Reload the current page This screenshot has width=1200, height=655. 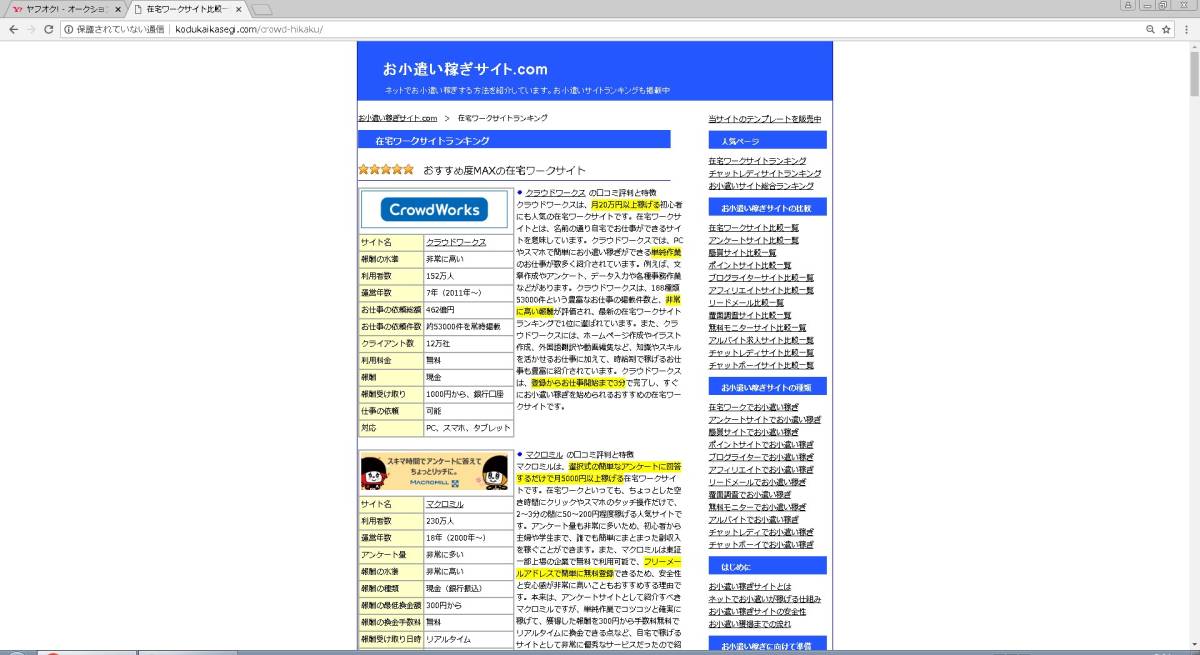tap(48, 30)
